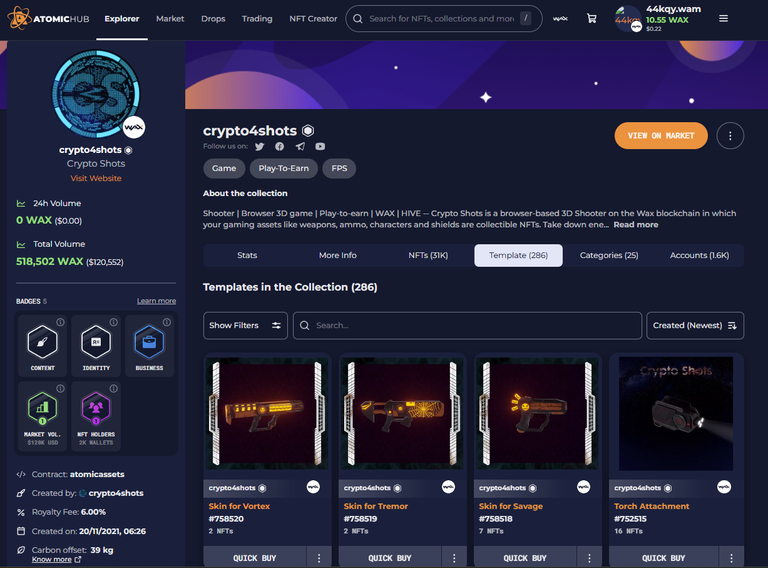Open the Torch Attachment thumbnail
This screenshot has width=768, height=568.
pyautogui.click(x=676, y=414)
